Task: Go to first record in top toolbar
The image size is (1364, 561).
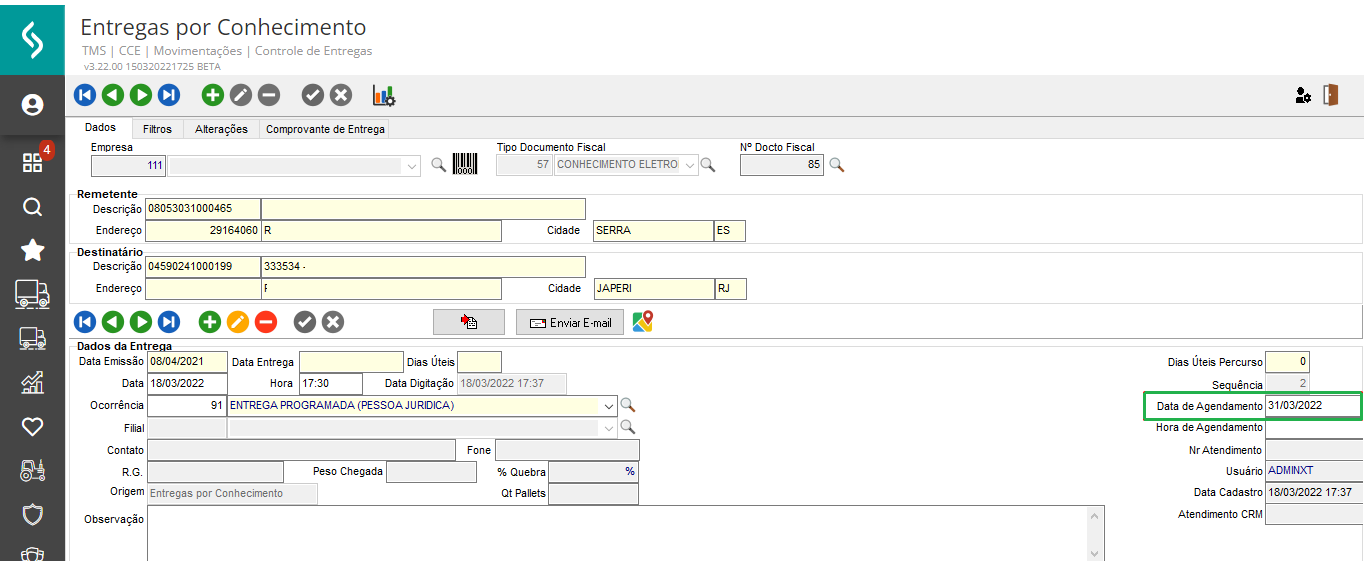Action: [x=85, y=95]
